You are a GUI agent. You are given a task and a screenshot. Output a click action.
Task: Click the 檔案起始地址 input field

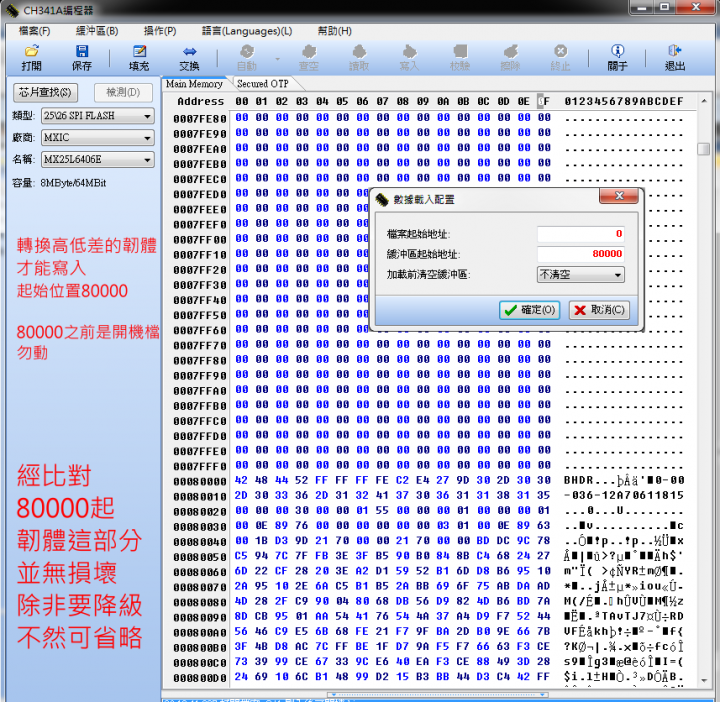click(581, 234)
